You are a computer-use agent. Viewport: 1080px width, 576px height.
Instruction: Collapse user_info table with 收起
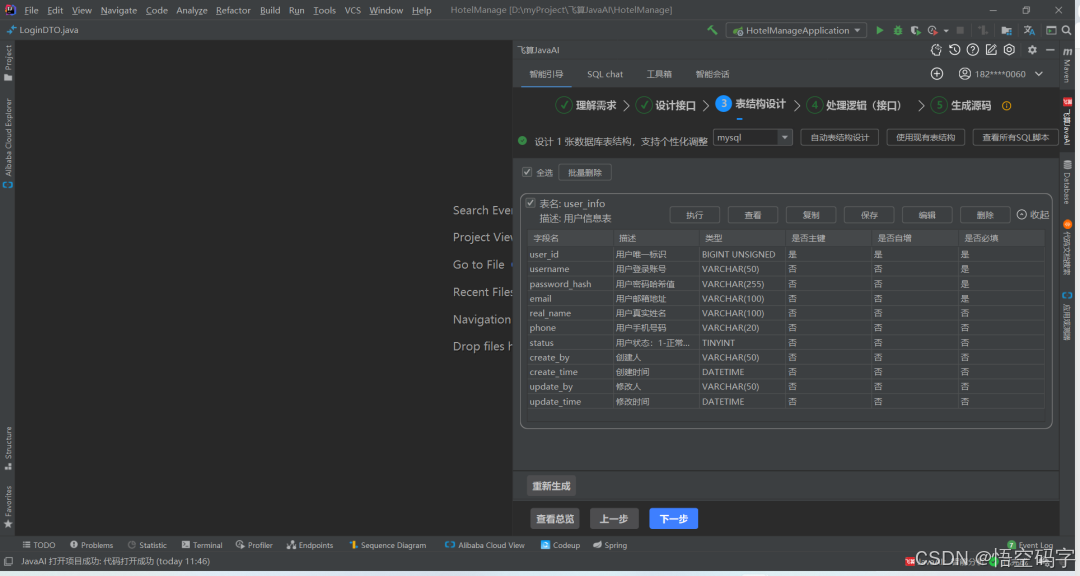point(1033,214)
